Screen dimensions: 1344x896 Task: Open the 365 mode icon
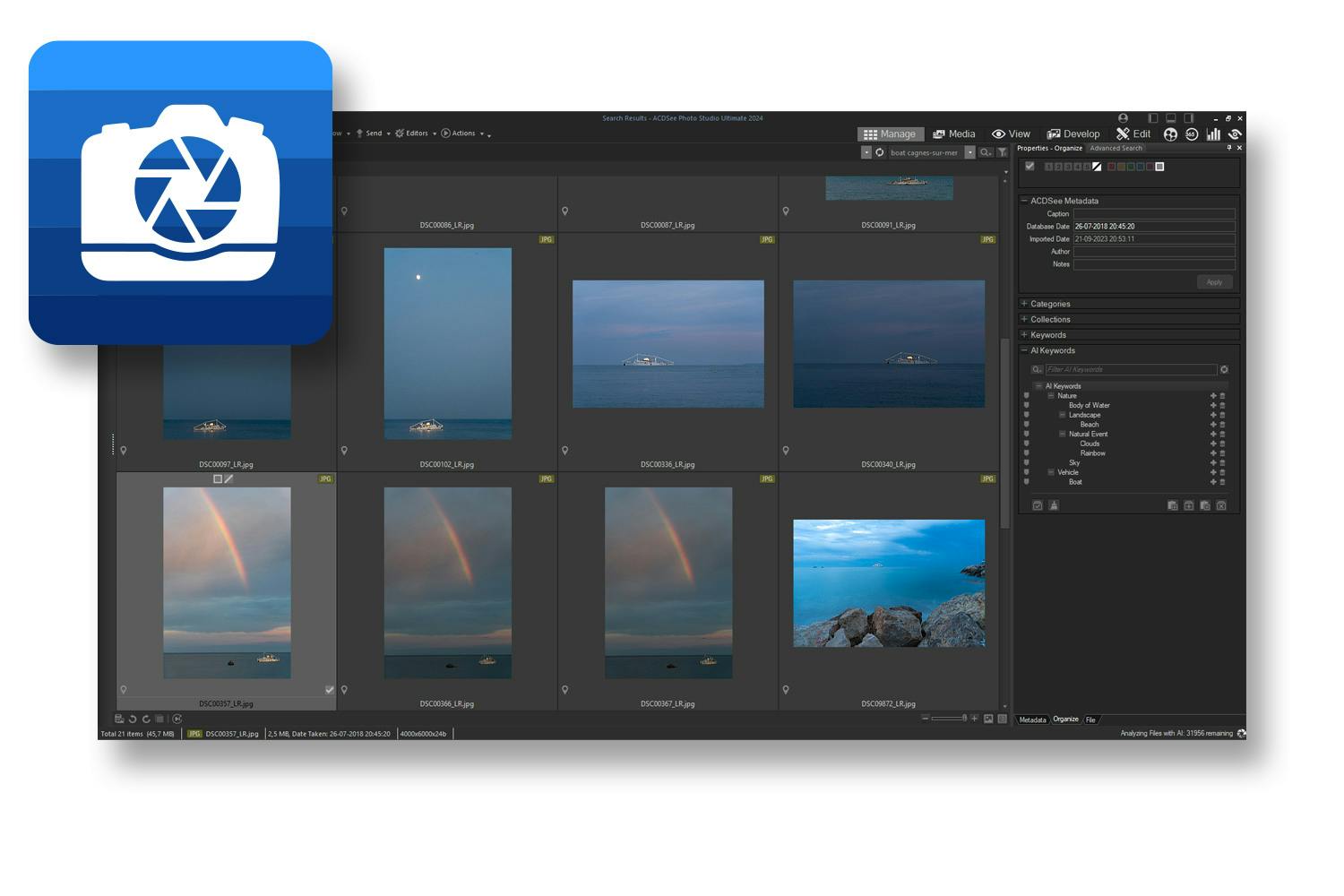point(1192,134)
